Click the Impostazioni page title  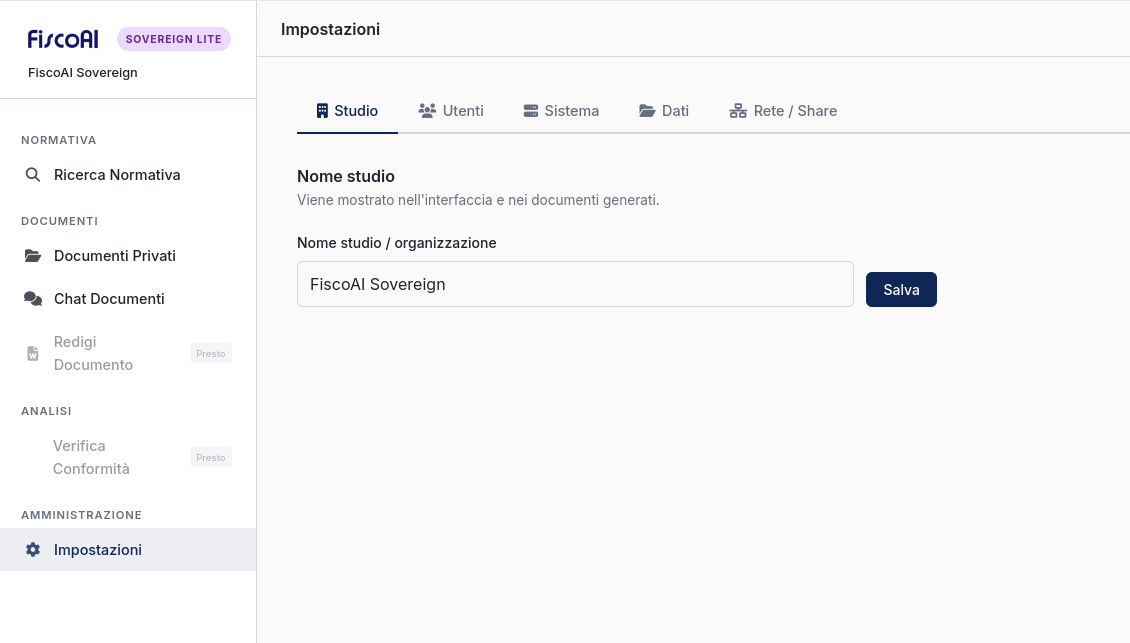[x=330, y=30]
